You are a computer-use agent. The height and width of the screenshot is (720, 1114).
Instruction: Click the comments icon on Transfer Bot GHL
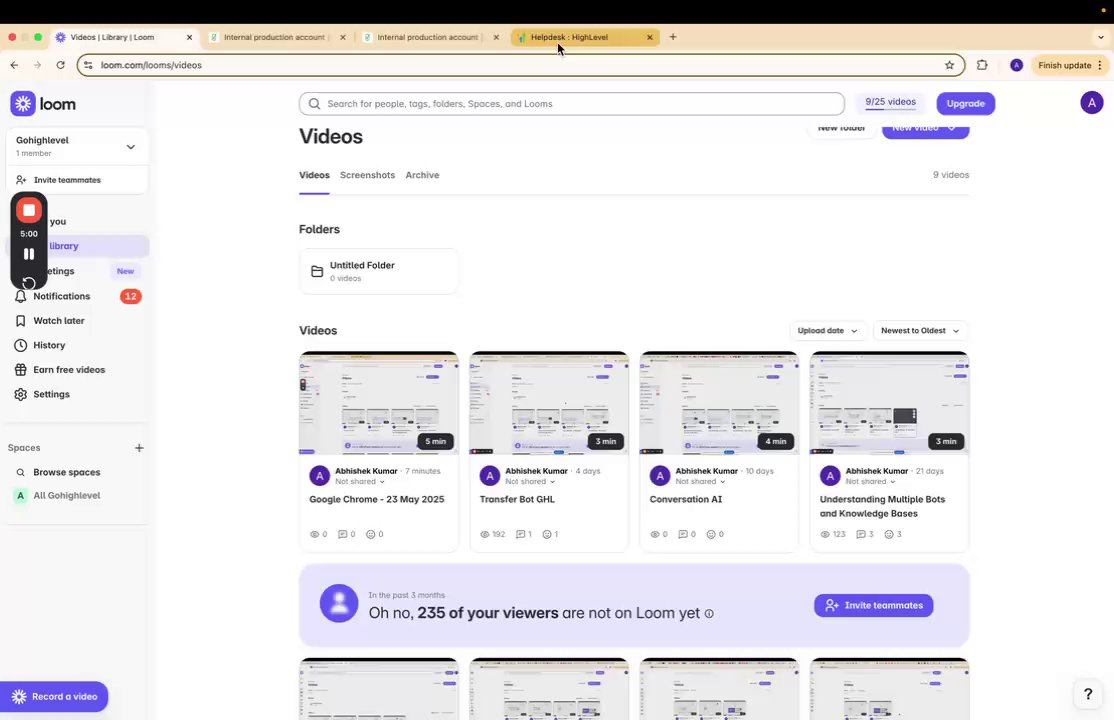pos(520,534)
